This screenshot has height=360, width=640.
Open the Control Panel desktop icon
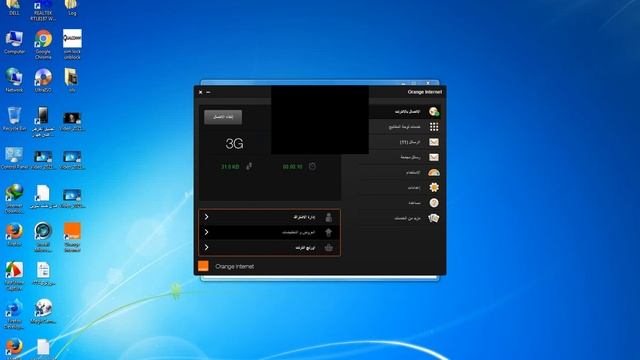tap(14, 158)
